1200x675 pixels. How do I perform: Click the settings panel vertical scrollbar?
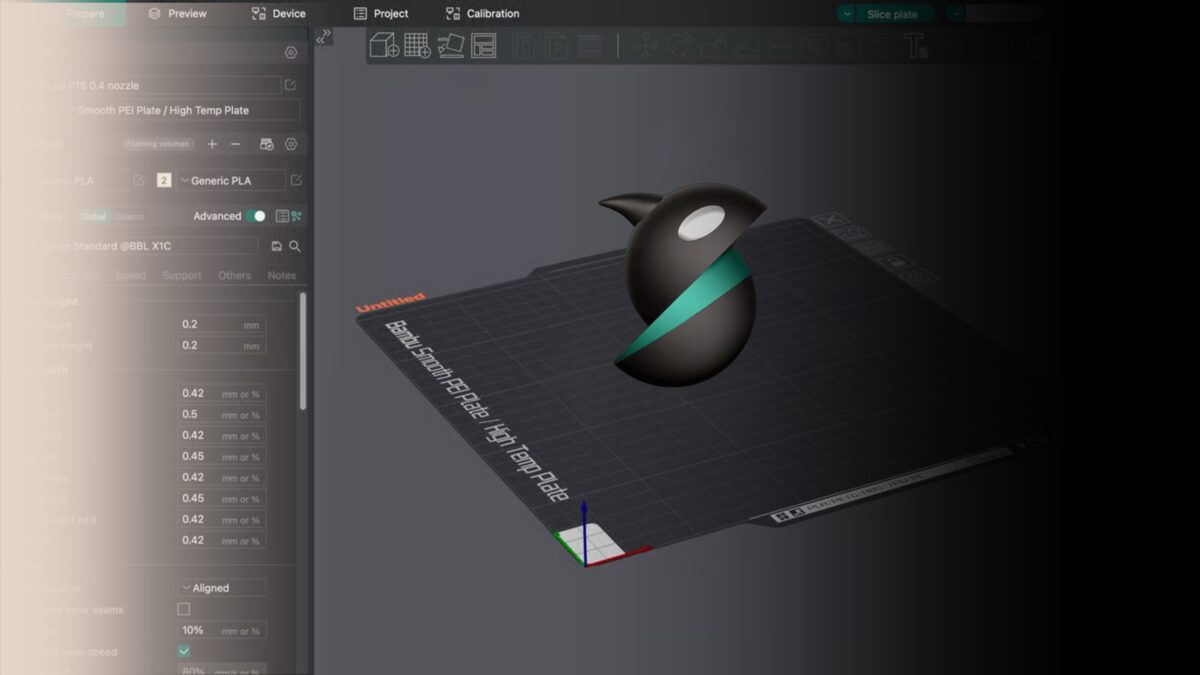click(303, 350)
